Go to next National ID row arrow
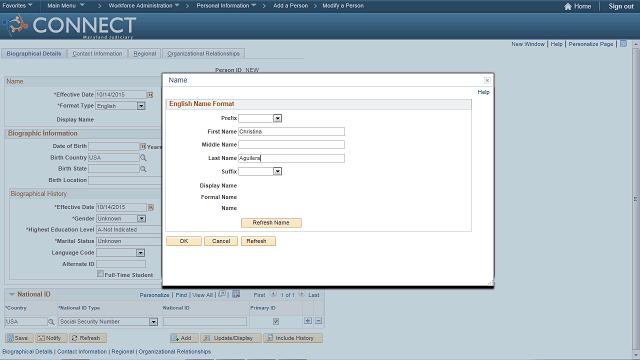This screenshot has height=360, width=640. pos(302,294)
